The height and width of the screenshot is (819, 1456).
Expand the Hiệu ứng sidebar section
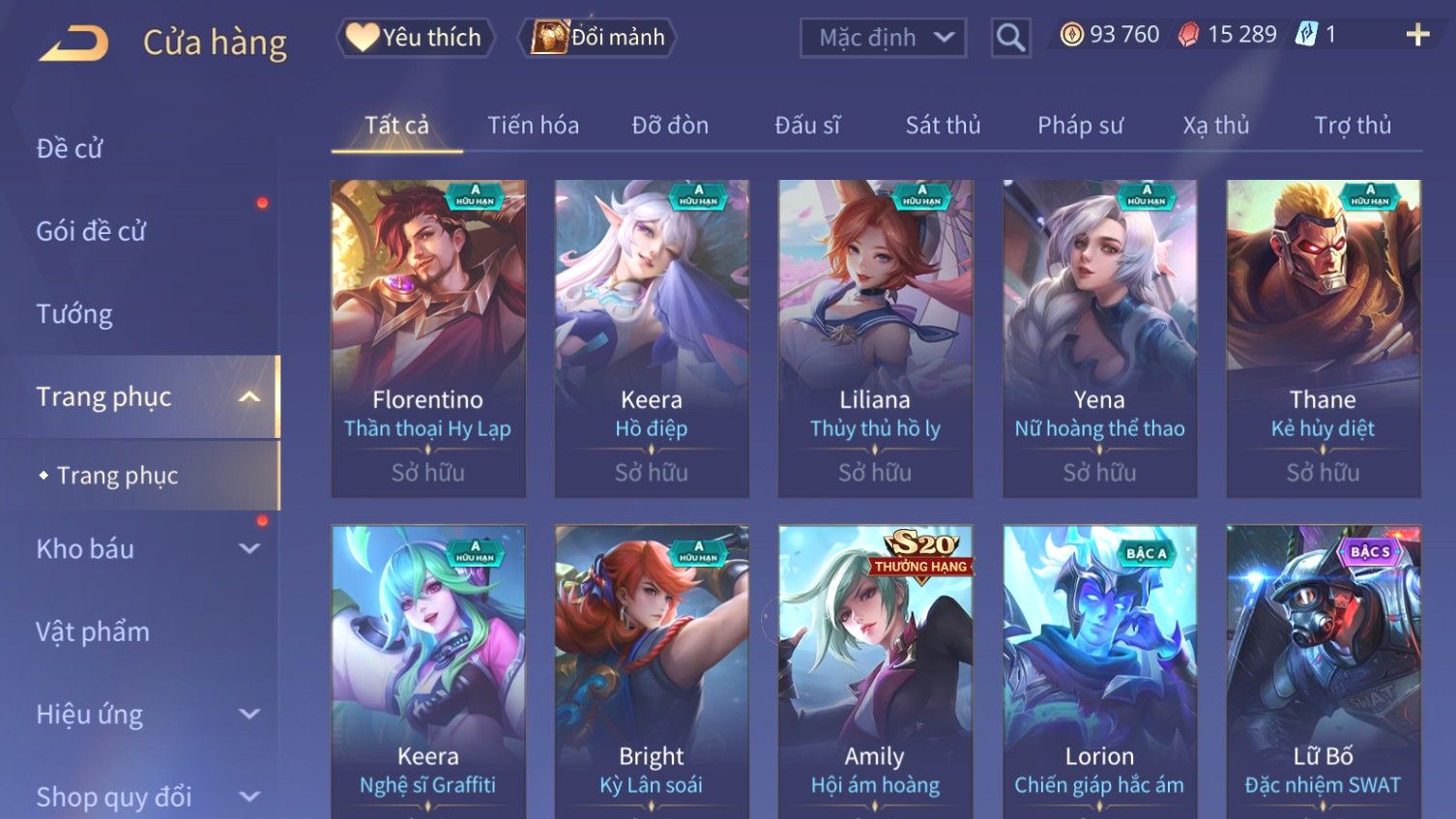pos(249,715)
